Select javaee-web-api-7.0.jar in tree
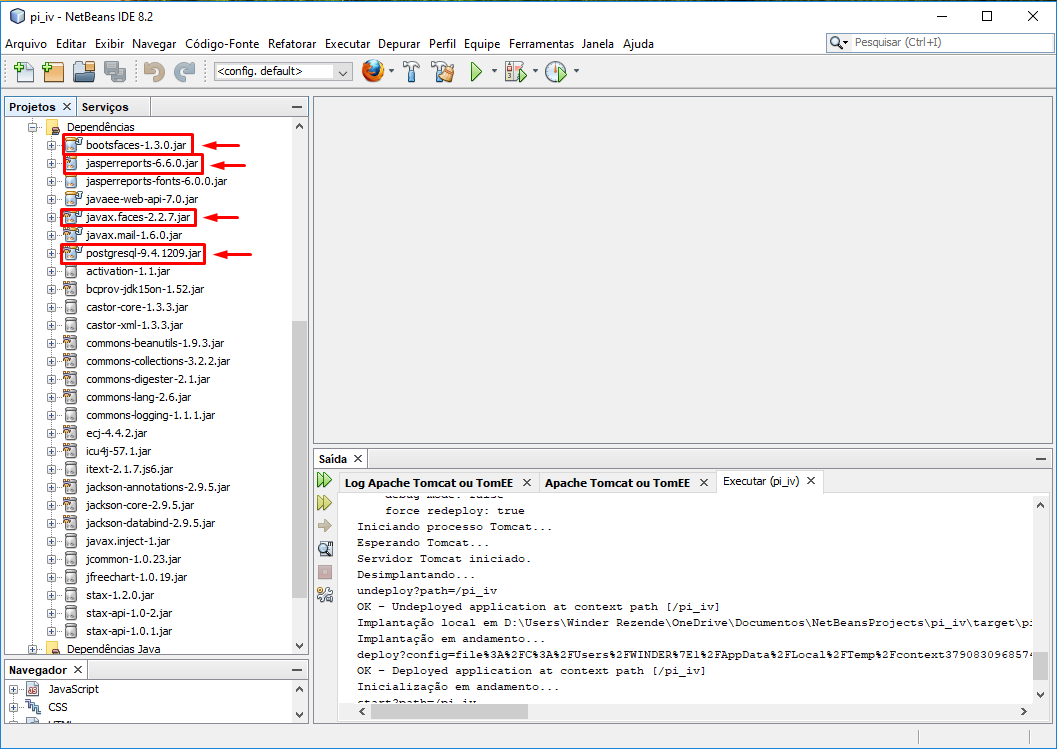This screenshot has height=749, width=1057. pyautogui.click(x=142, y=199)
